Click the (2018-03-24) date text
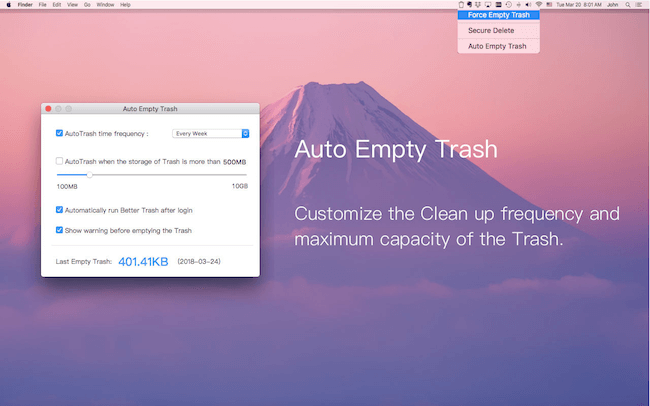 (199, 262)
